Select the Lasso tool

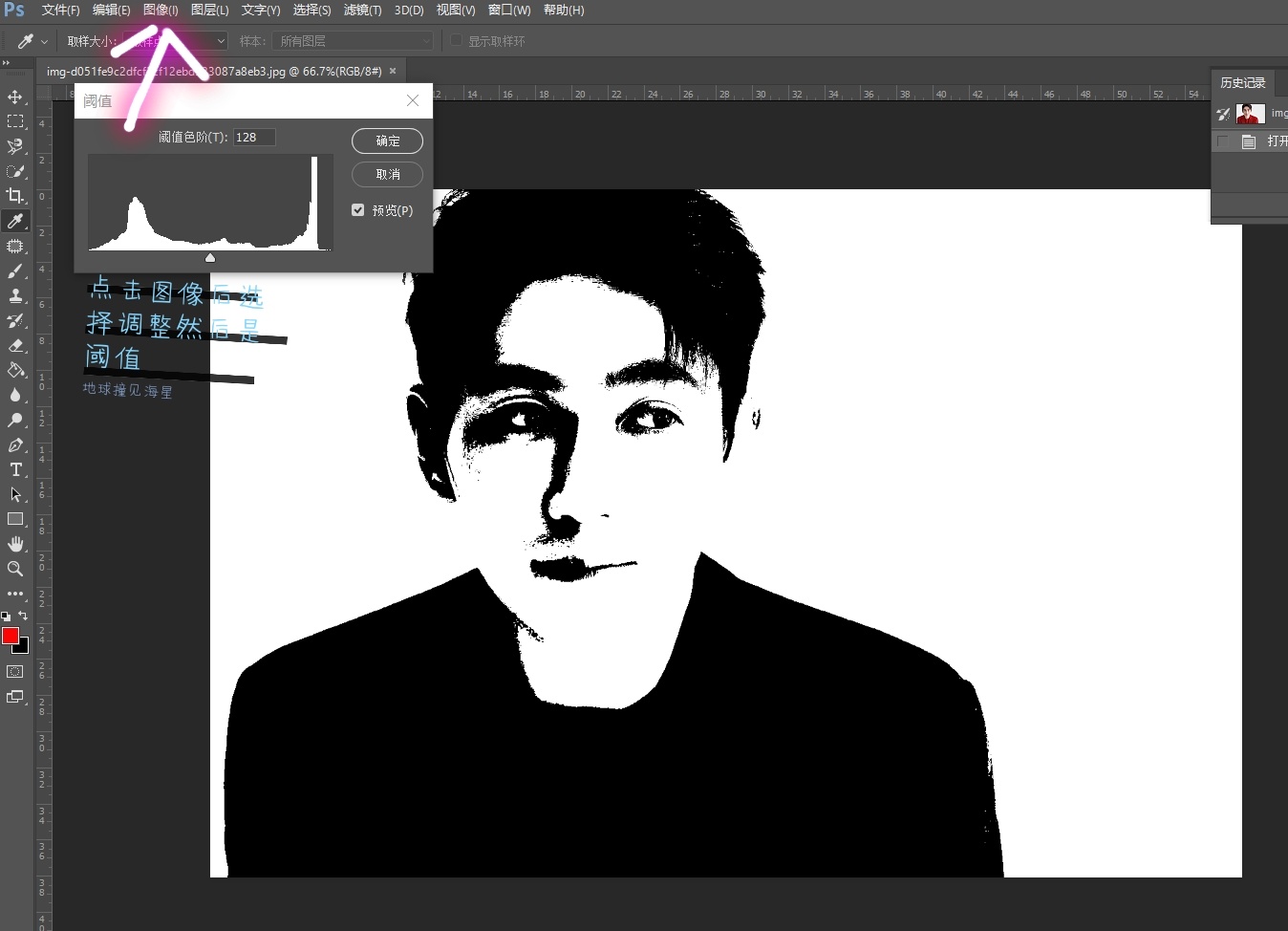coord(15,146)
